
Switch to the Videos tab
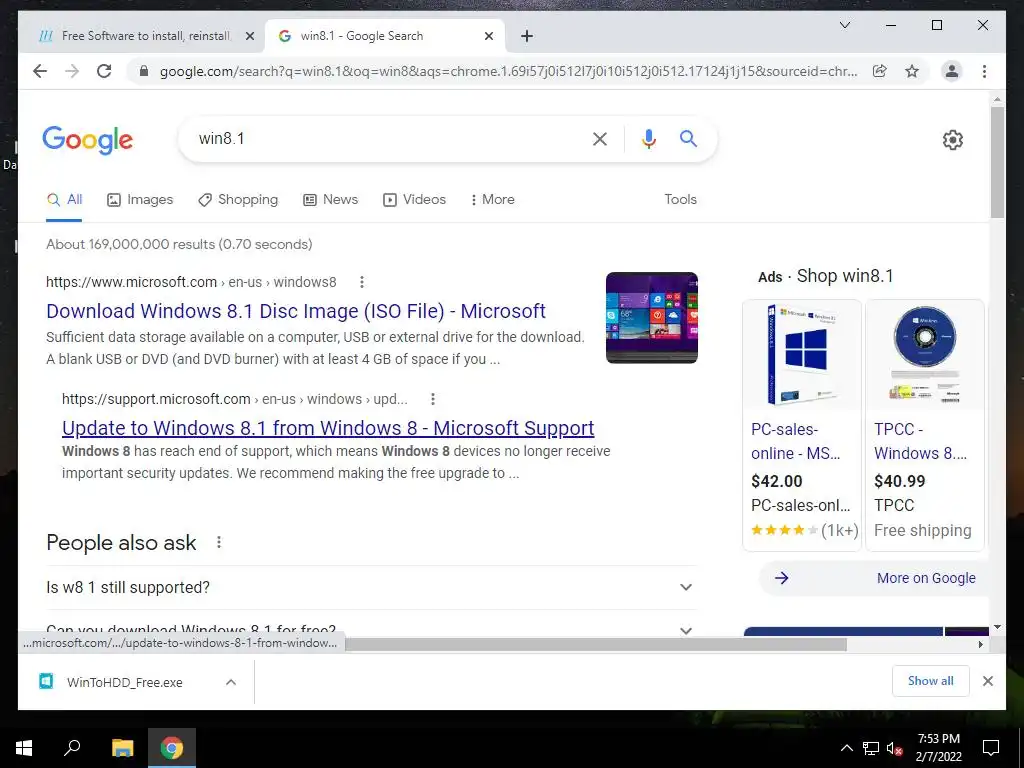pyautogui.click(x=414, y=200)
